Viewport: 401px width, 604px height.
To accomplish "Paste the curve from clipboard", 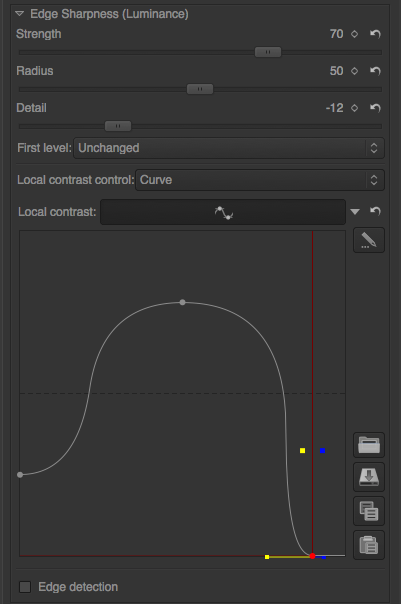I will click(369, 545).
